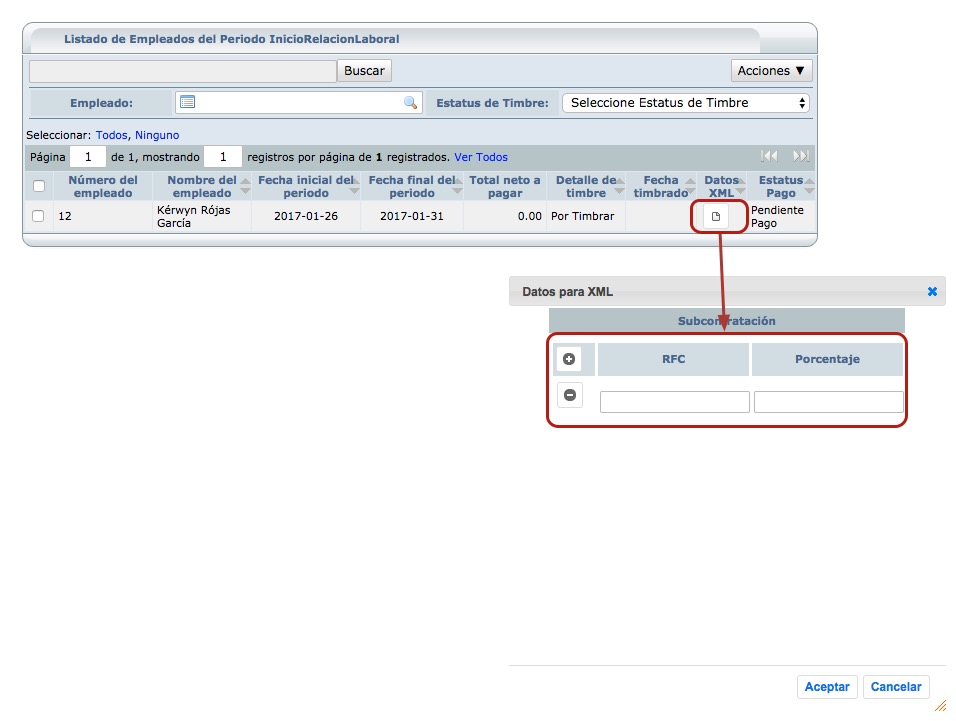Click the magnifier icon in the Empleado field
Image resolution: width=956 pixels, height=721 pixels.
coord(410,102)
